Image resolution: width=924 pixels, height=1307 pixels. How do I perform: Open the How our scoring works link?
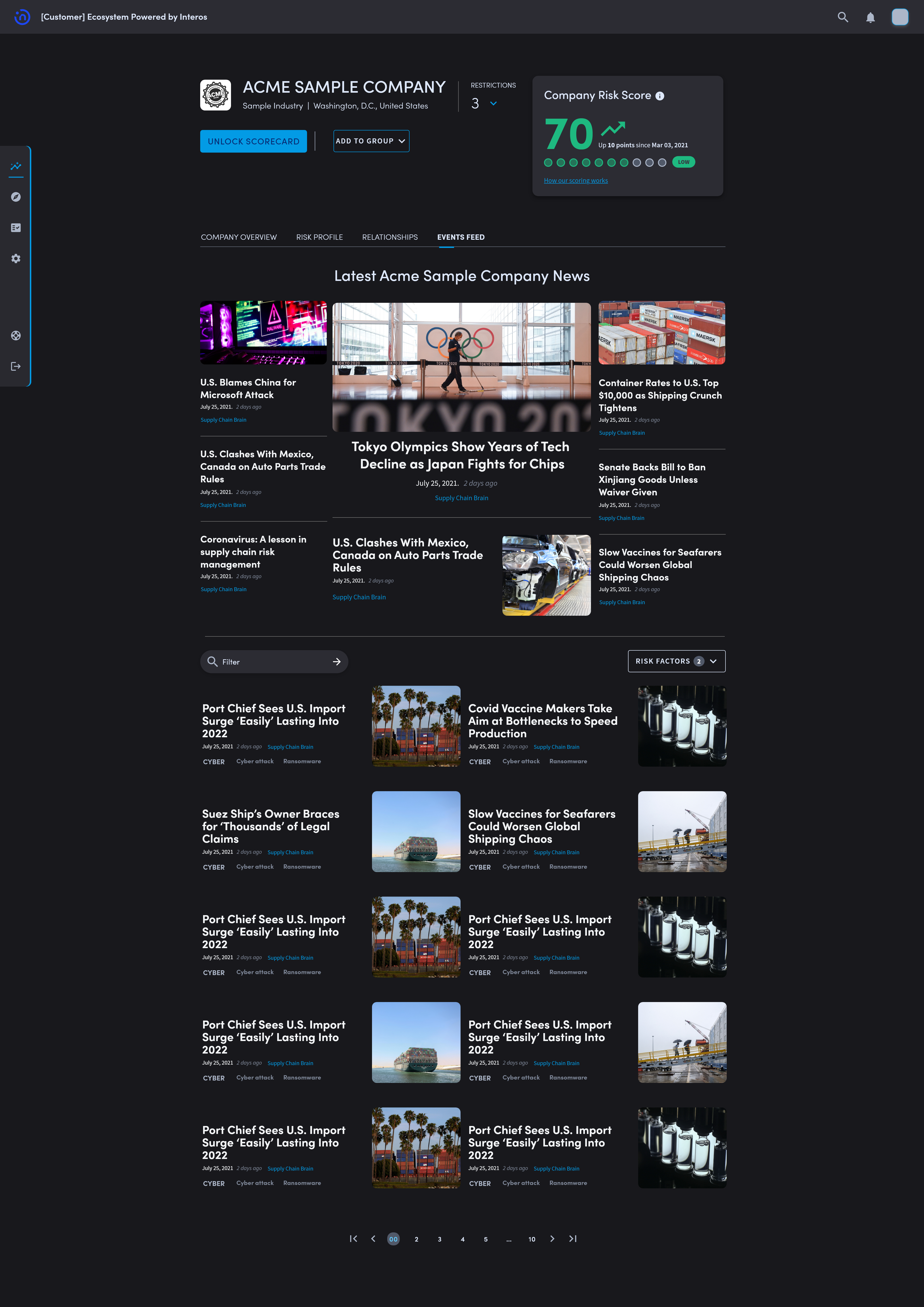click(x=575, y=181)
